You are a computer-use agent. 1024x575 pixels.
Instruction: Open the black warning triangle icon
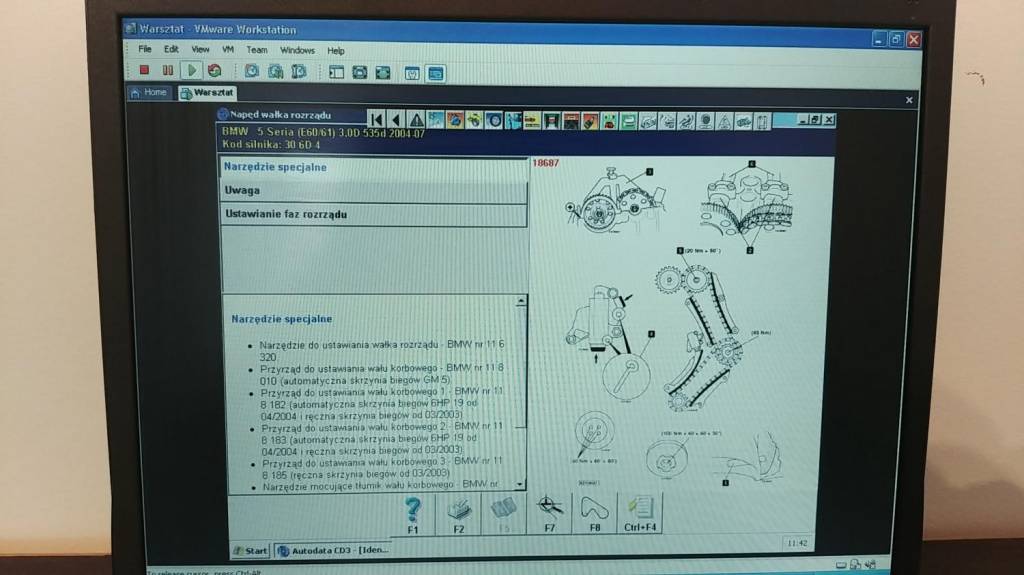(416, 120)
